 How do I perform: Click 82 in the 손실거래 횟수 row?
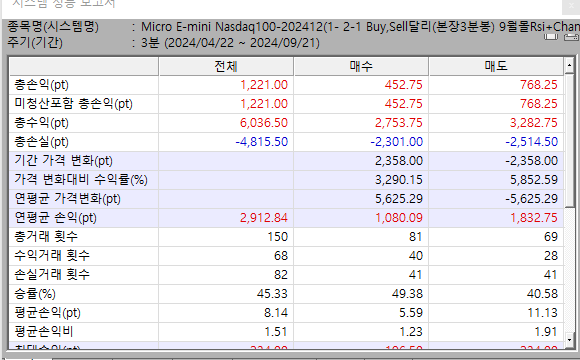click(281, 275)
